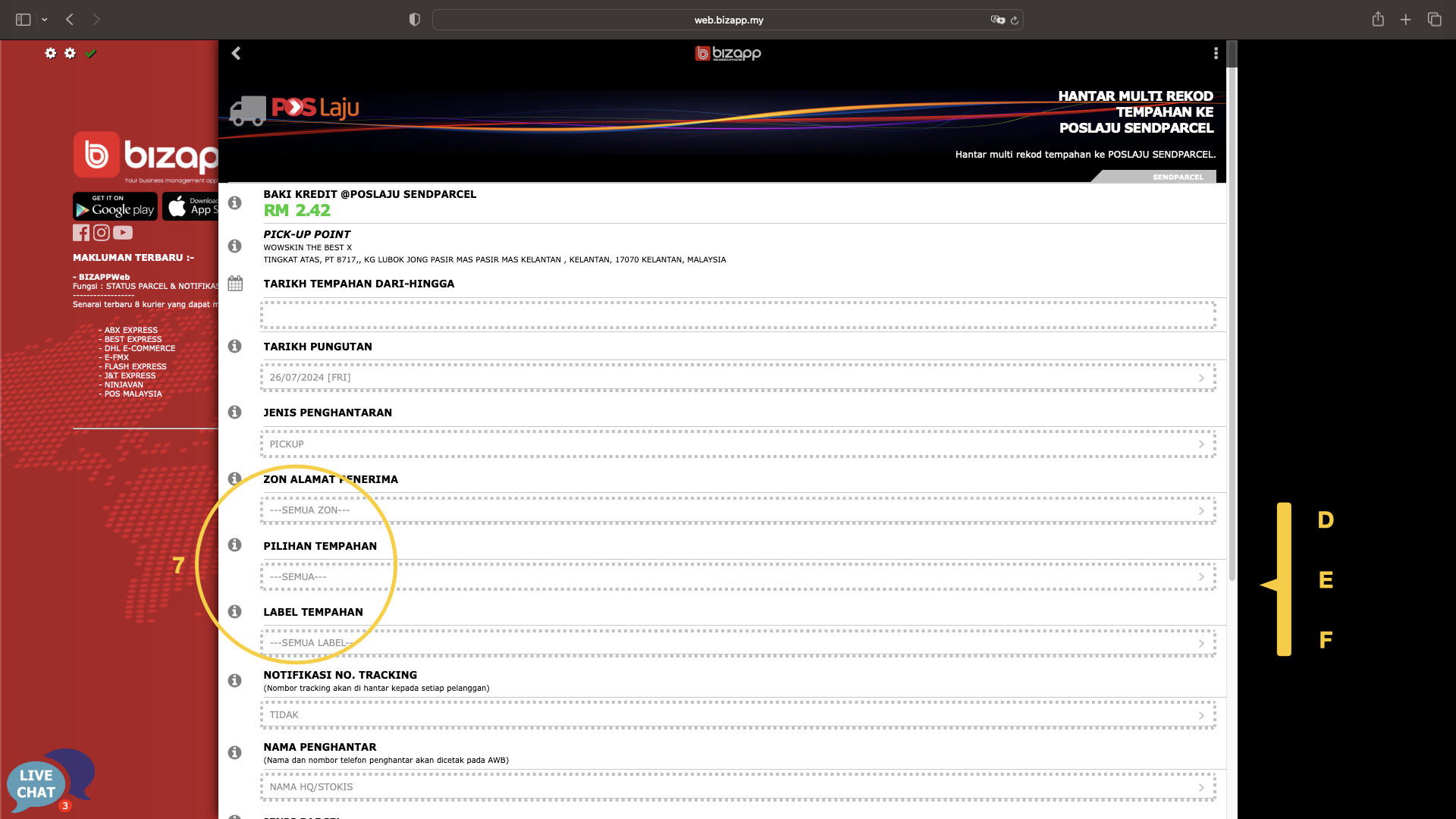Click the back arrow in Bizapp header
1456x819 pixels.
[236, 53]
